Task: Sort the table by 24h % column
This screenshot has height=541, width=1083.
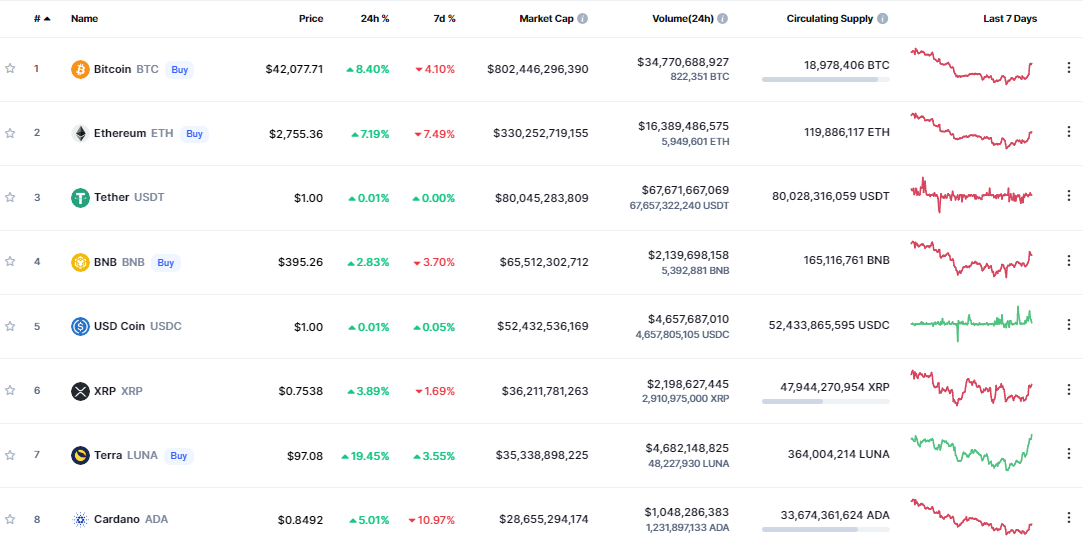Action: [375, 19]
